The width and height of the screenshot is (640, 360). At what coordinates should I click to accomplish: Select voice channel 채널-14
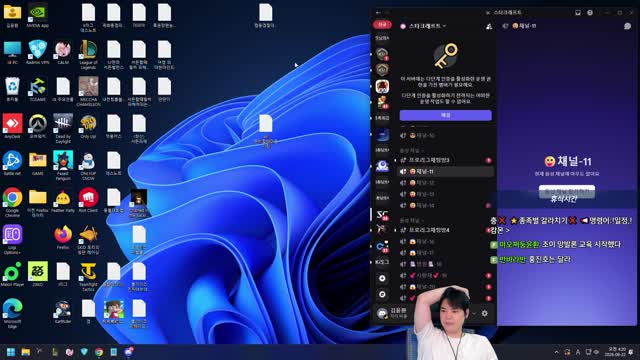point(446,205)
